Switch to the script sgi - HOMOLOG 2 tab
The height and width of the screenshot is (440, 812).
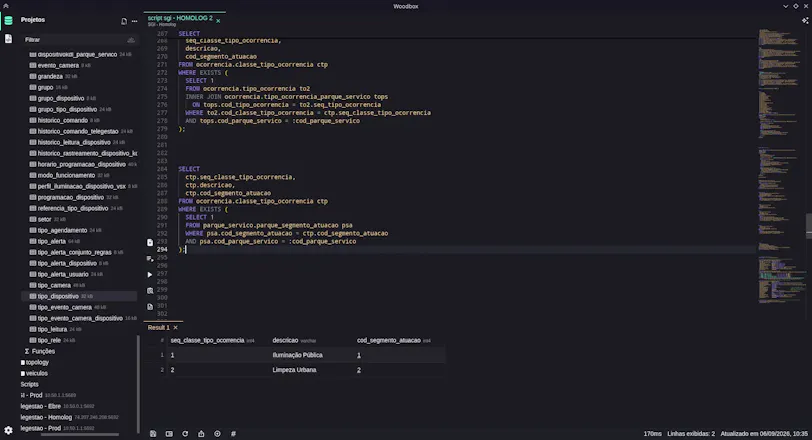pyautogui.click(x=180, y=18)
